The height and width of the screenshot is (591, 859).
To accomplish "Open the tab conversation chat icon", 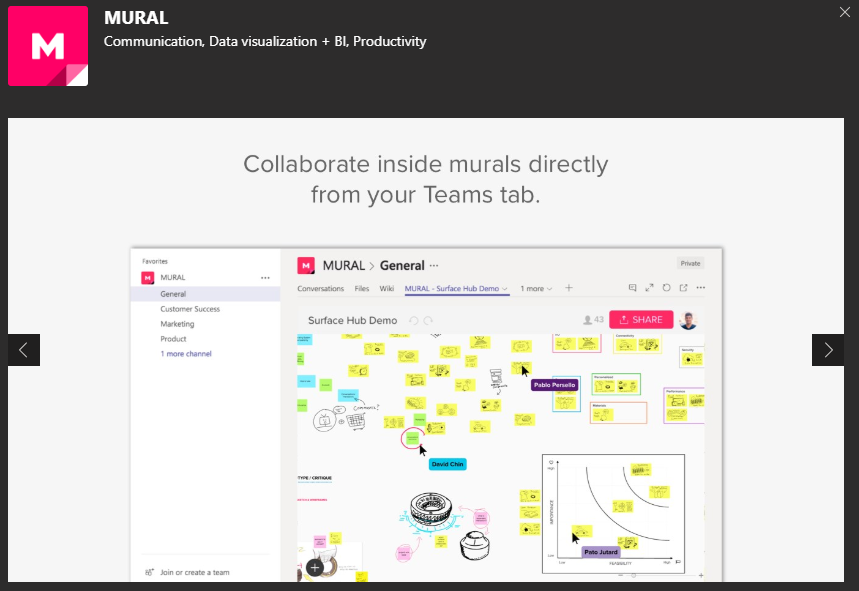I will (x=632, y=288).
